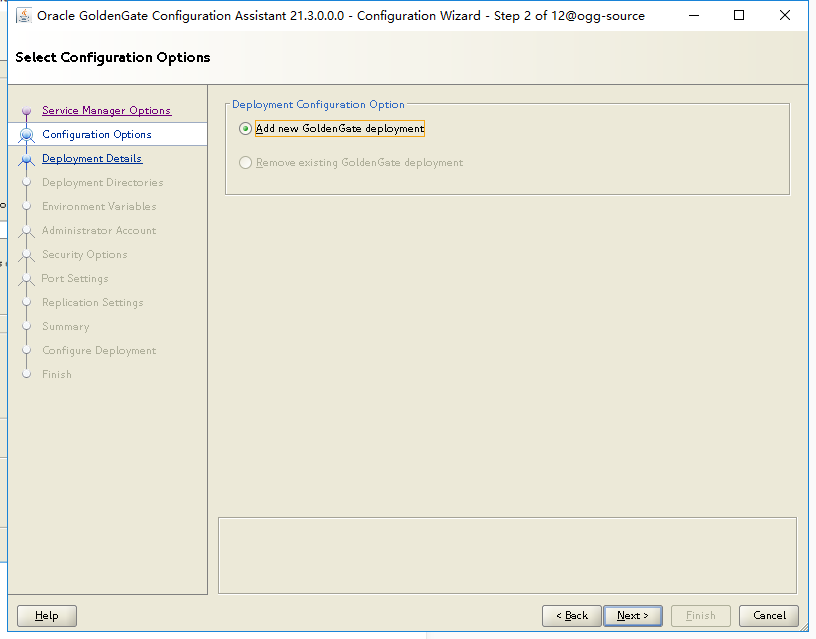Click Configure Deployment step in sidebar

[x=99, y=350]
